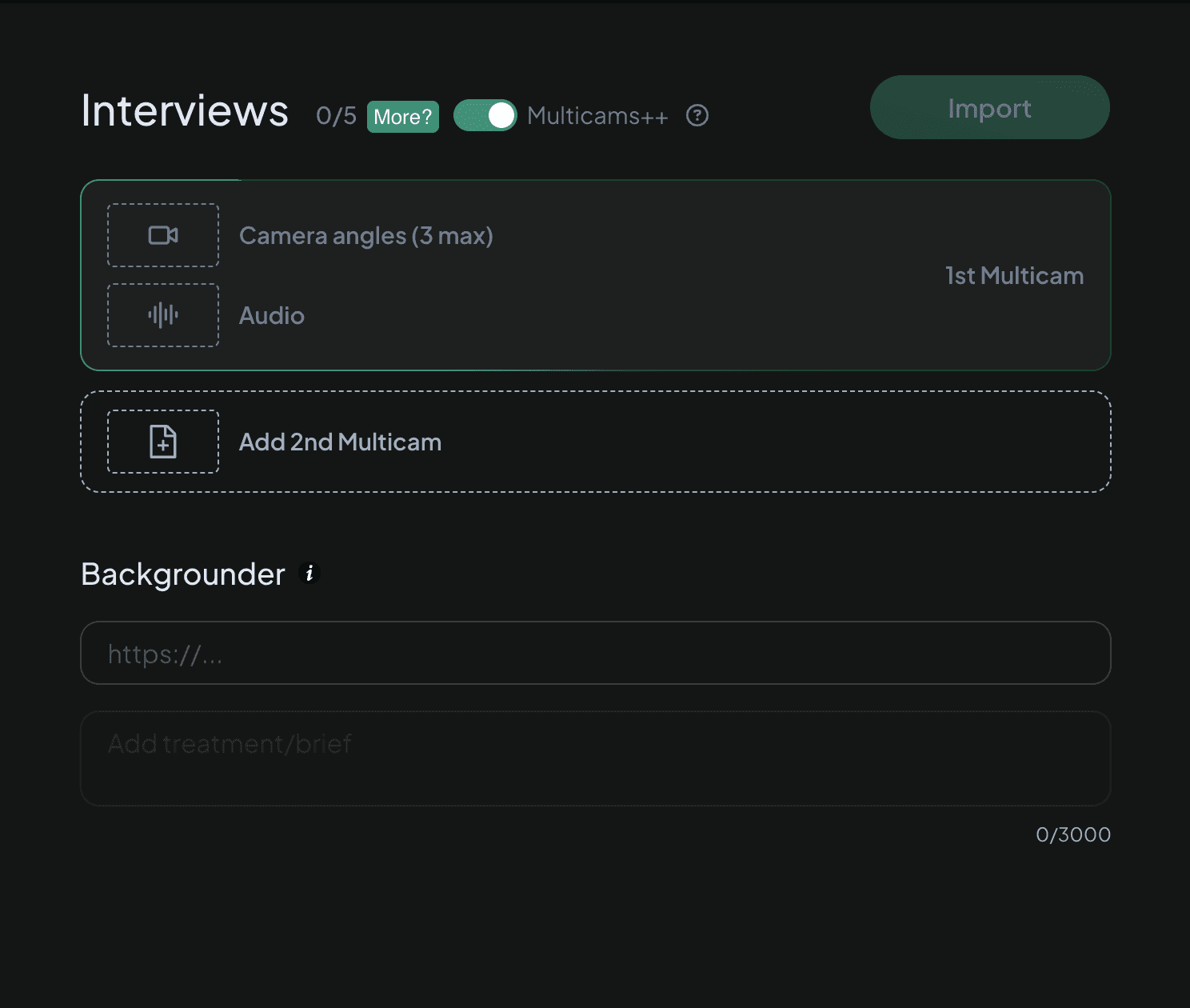Open the Multicams++ help question mark
1190x1008 pixels.
coord(697,116)
